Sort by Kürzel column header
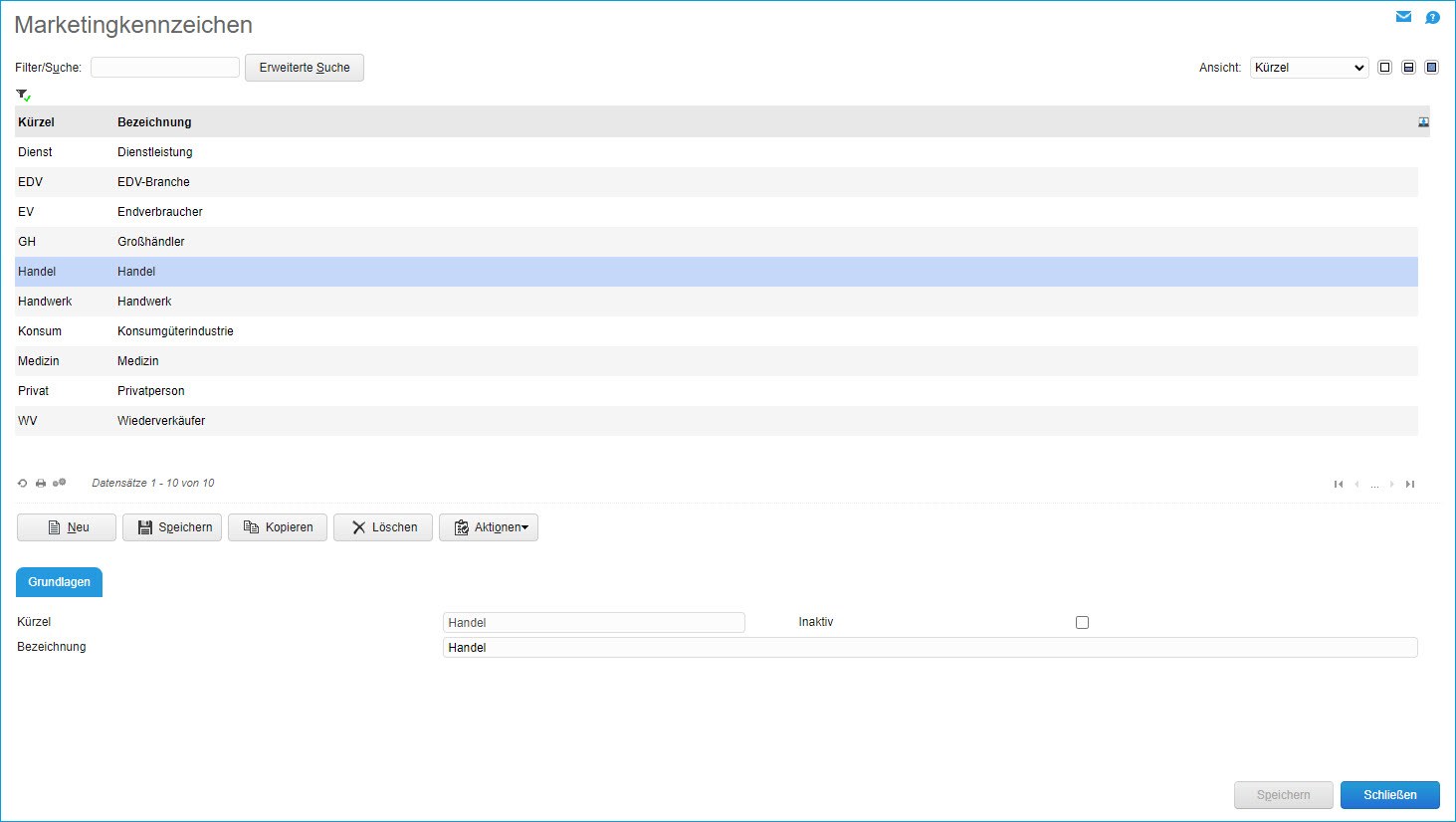 [x=36, y=122]
